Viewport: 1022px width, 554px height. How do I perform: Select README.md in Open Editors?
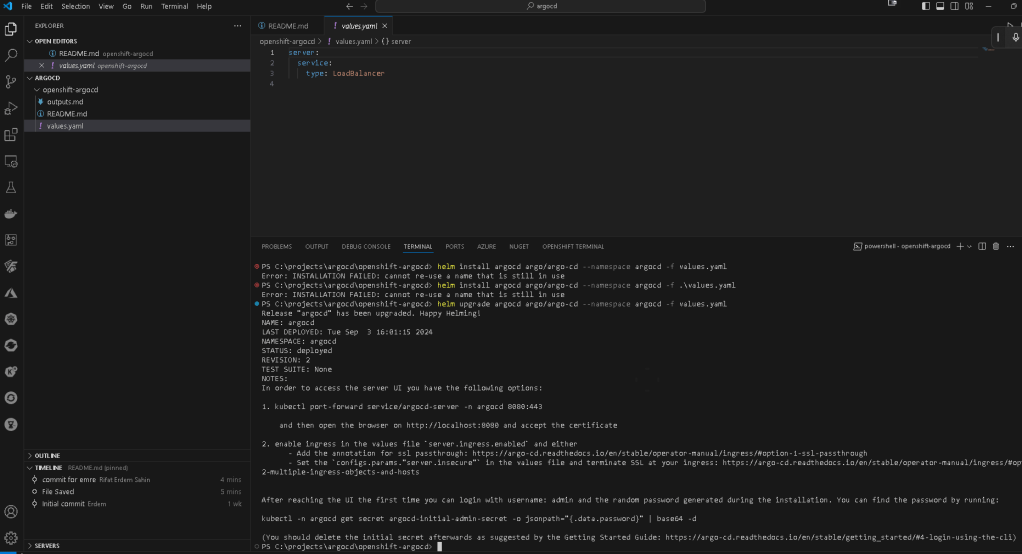[79, 53]
